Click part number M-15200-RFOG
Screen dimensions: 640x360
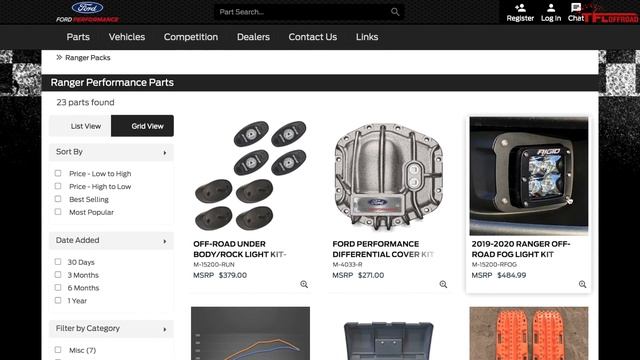[494, 264]
